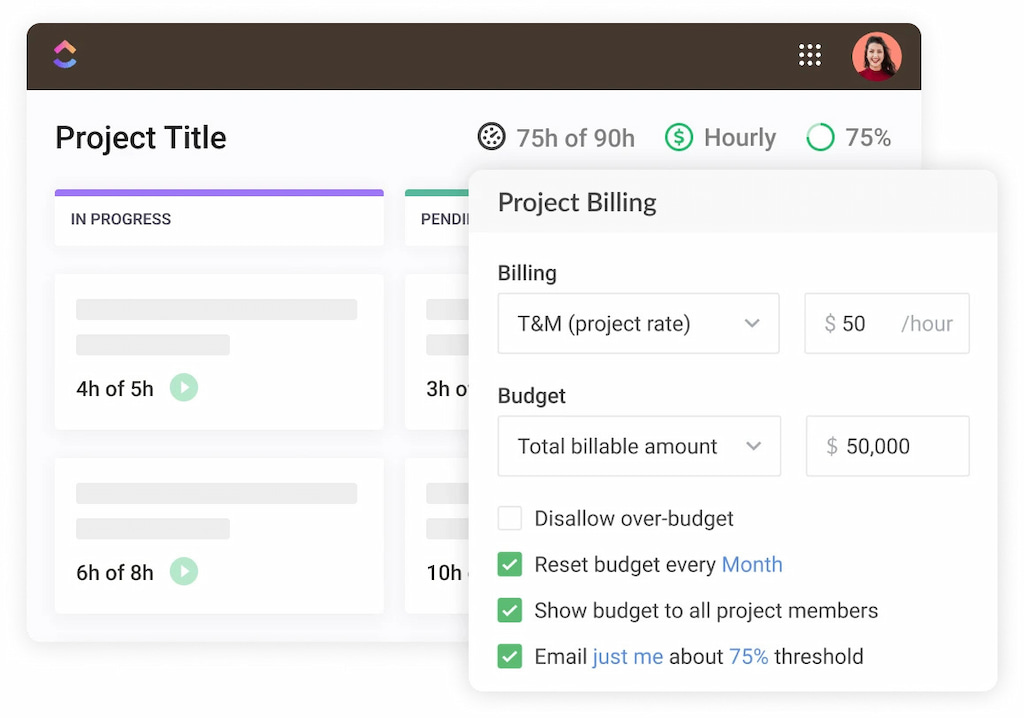Image resolution: width=1024 pixels, height=718 pixels.
Task: Uncheck Reset budget every Month
Action: click(510, 564)
